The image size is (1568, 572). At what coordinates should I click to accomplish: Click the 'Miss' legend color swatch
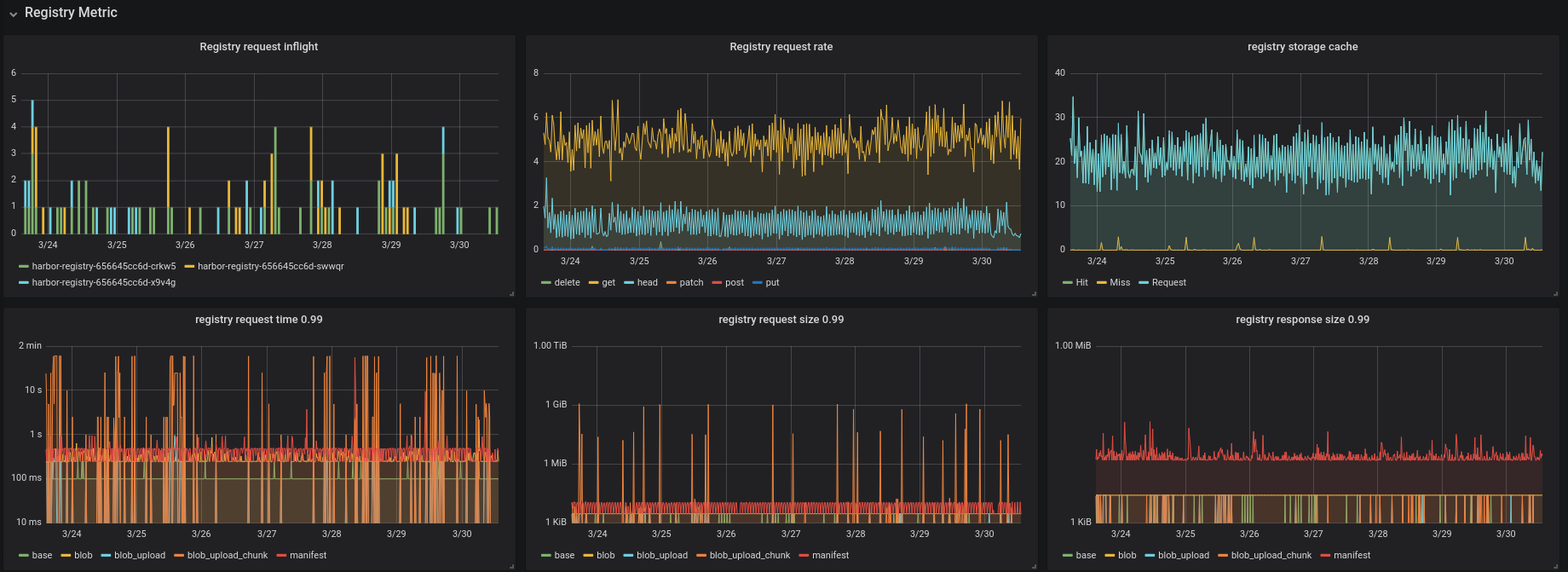pos(1102,283)
